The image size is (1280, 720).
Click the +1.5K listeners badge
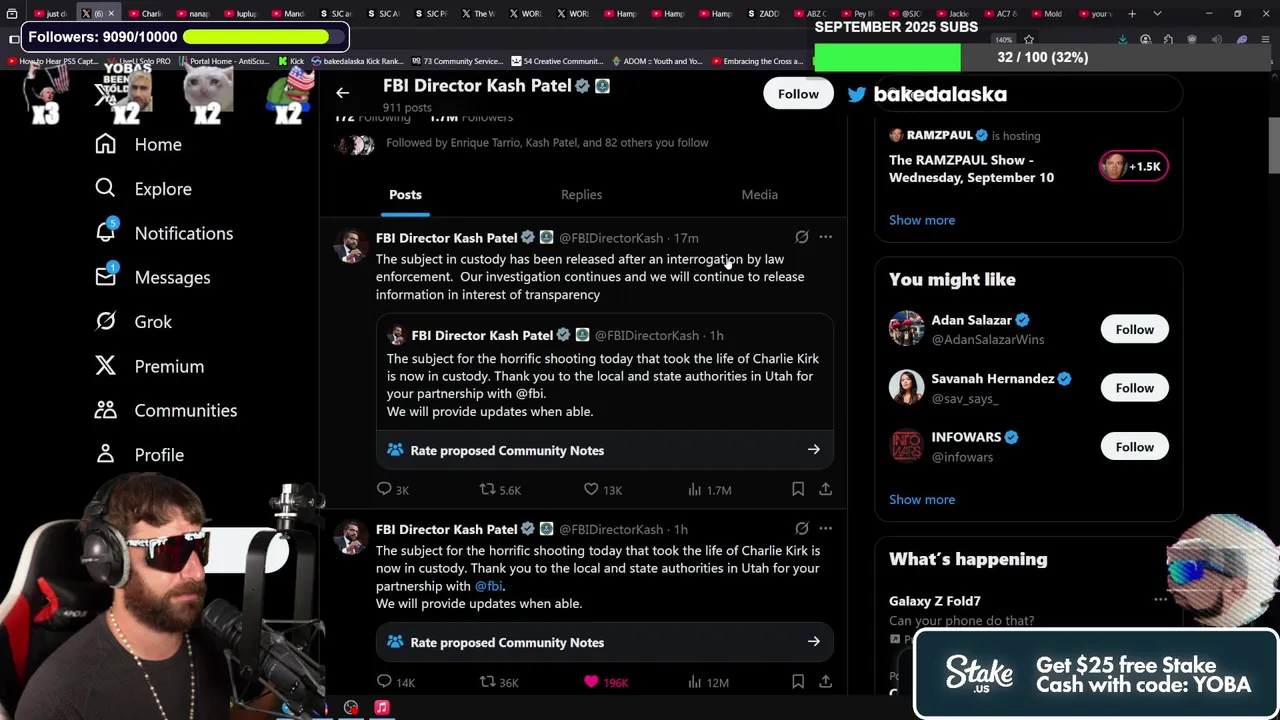click(x=1133, y=166)
